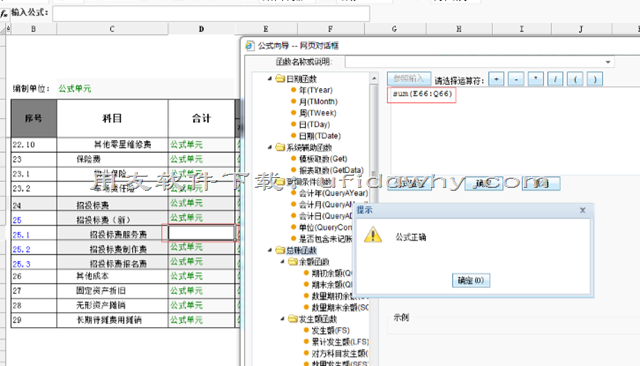Click row number 25.3 cell
Screen dimensions: 640x366
(x=33, y=263)
